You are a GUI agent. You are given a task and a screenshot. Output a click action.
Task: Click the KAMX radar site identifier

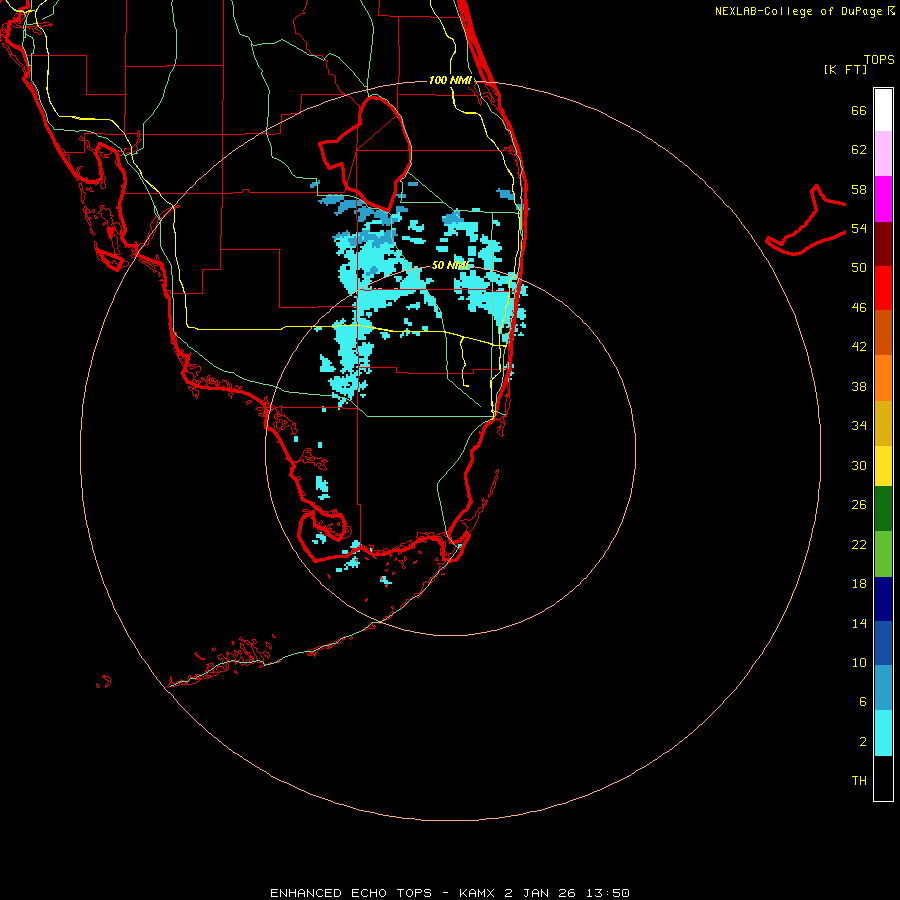click(x=479, y=893)
